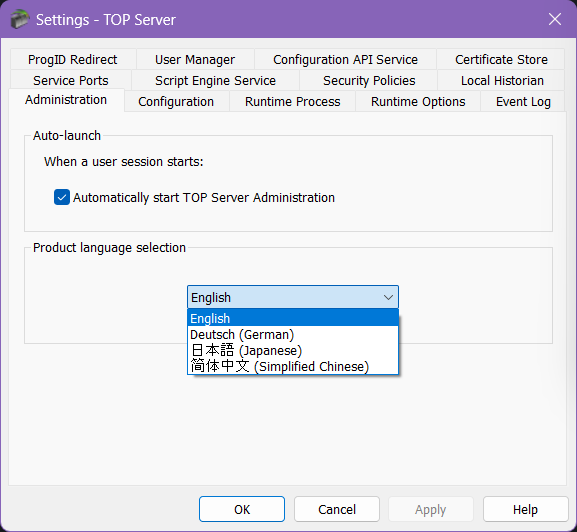This screenshot has height=532, width=577.
Task: Click the 'When a user session starts:' text
Action: (x=124, y=162)
